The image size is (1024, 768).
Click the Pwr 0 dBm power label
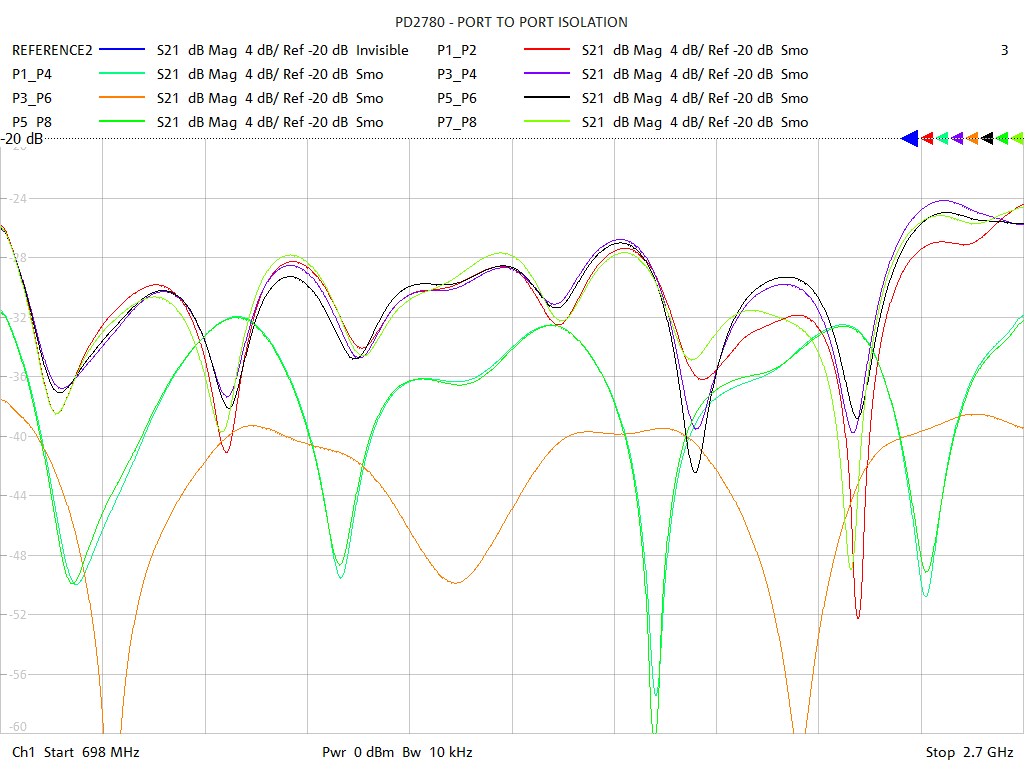(x=358, y=752)
